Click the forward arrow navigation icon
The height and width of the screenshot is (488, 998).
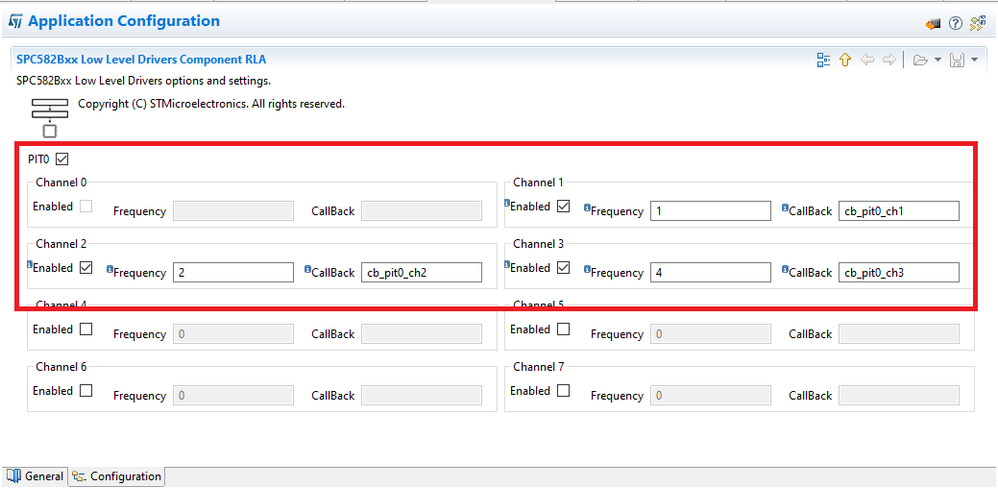pos(889,60)
